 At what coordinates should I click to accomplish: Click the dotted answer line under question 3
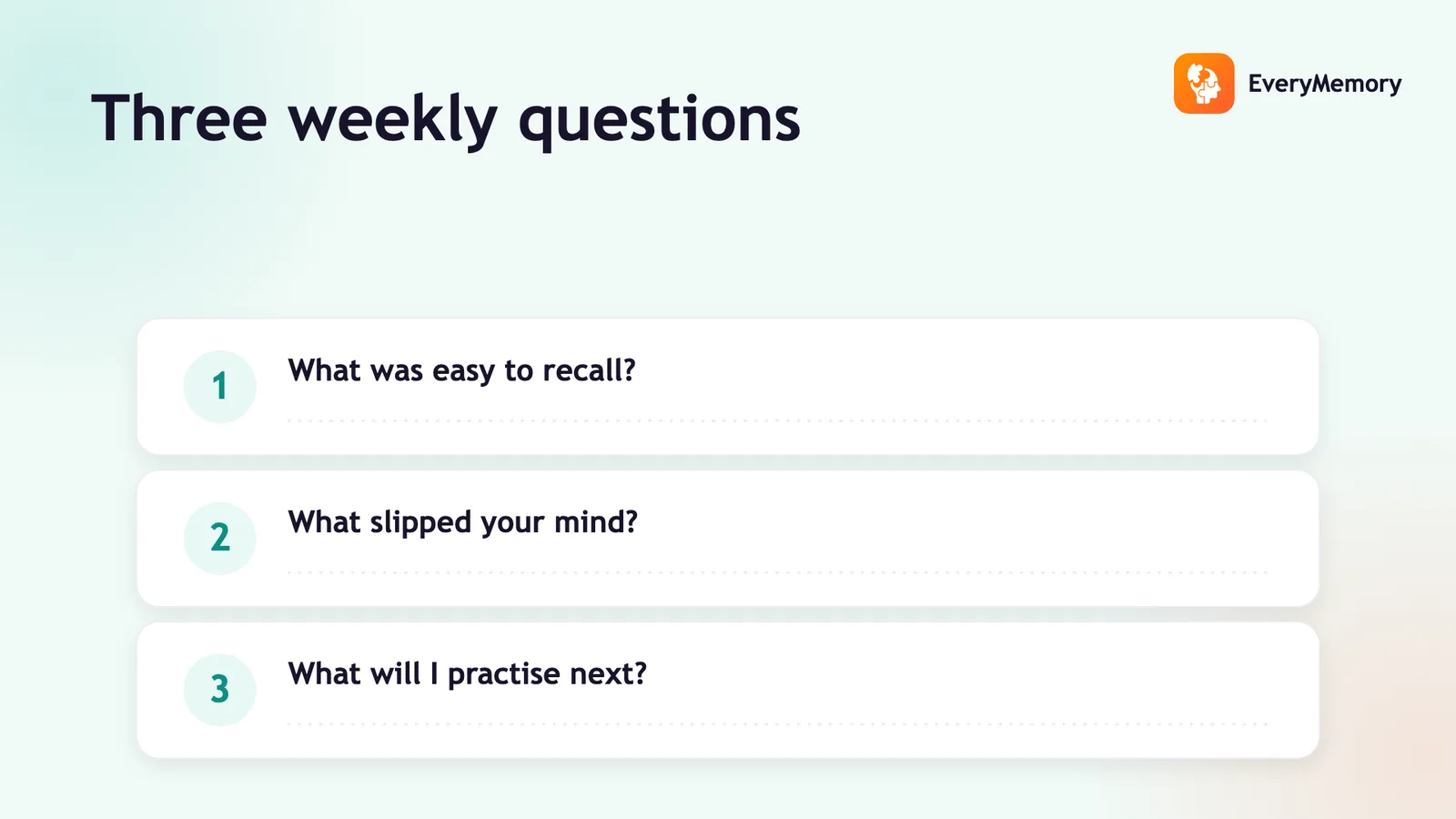[778, 724]
